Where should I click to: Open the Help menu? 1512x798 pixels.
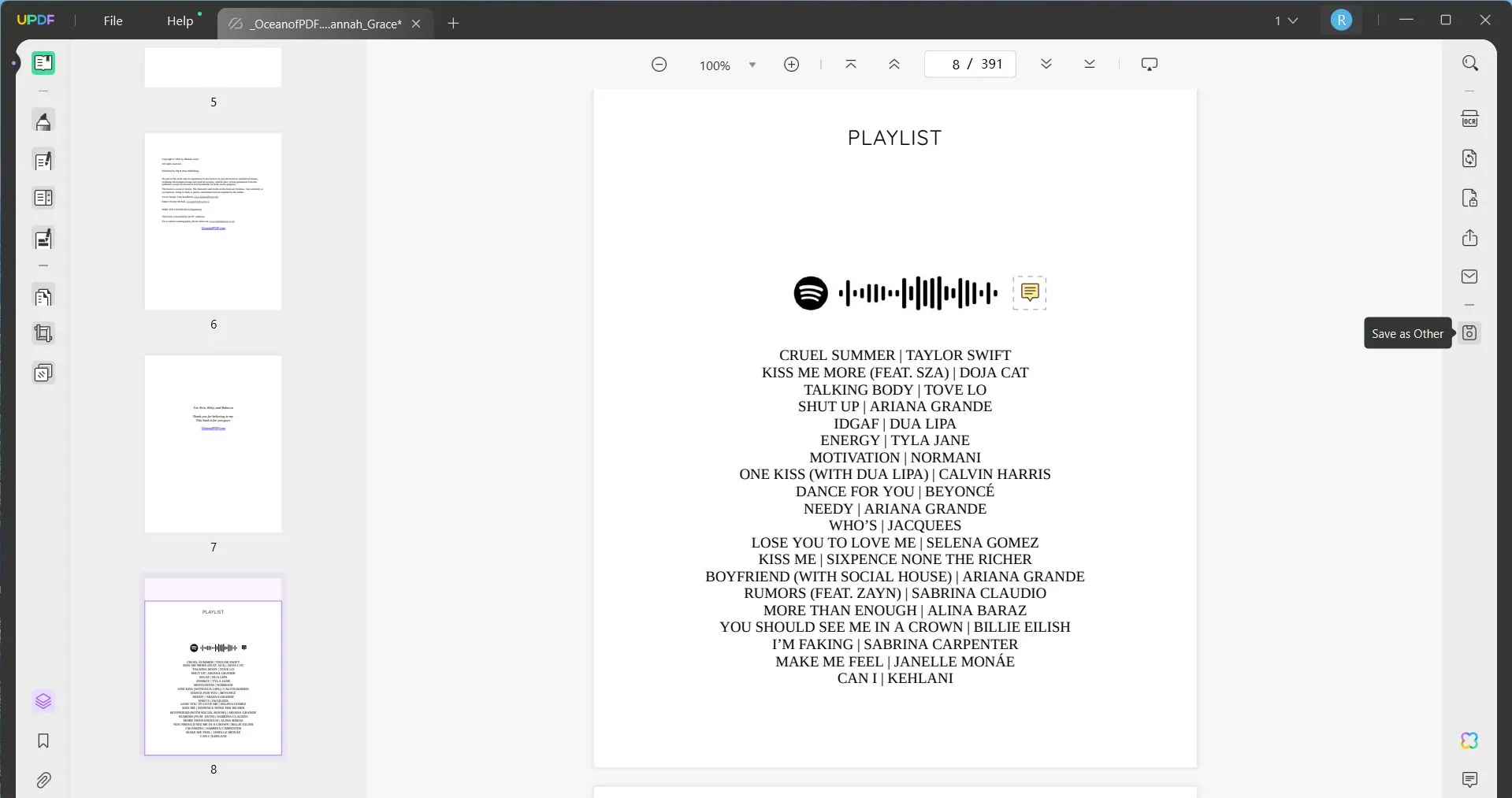tap(180, 20)
